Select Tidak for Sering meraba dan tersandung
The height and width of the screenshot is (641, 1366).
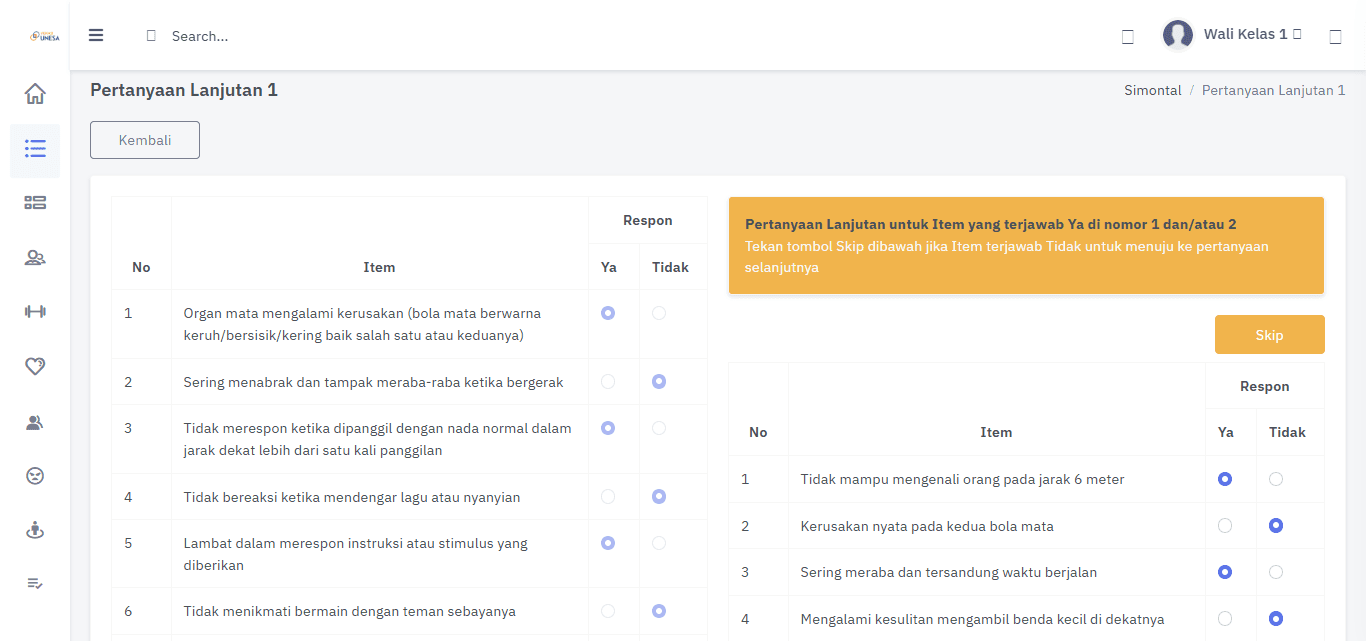(x=1275, y=572)
